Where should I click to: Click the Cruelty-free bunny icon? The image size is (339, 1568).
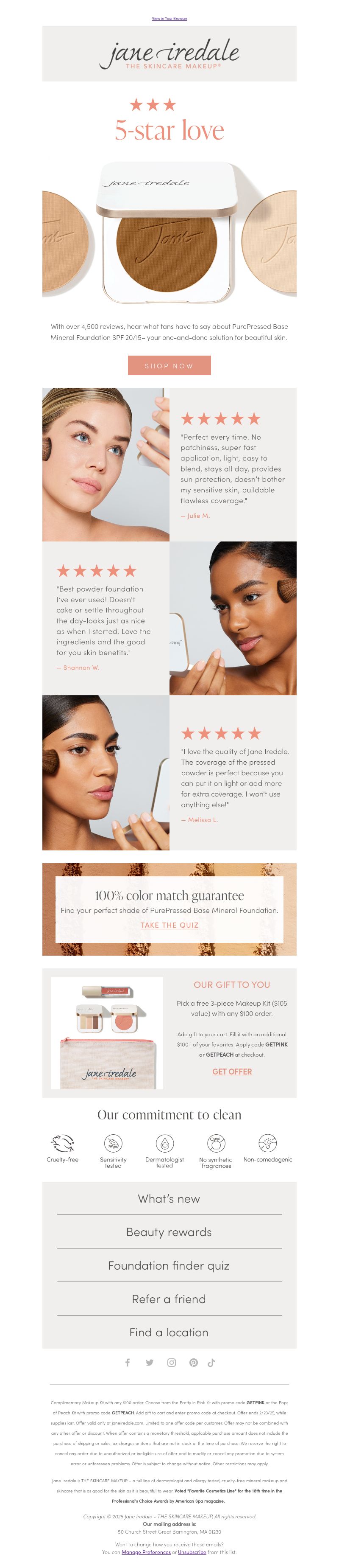[63, 1142]
